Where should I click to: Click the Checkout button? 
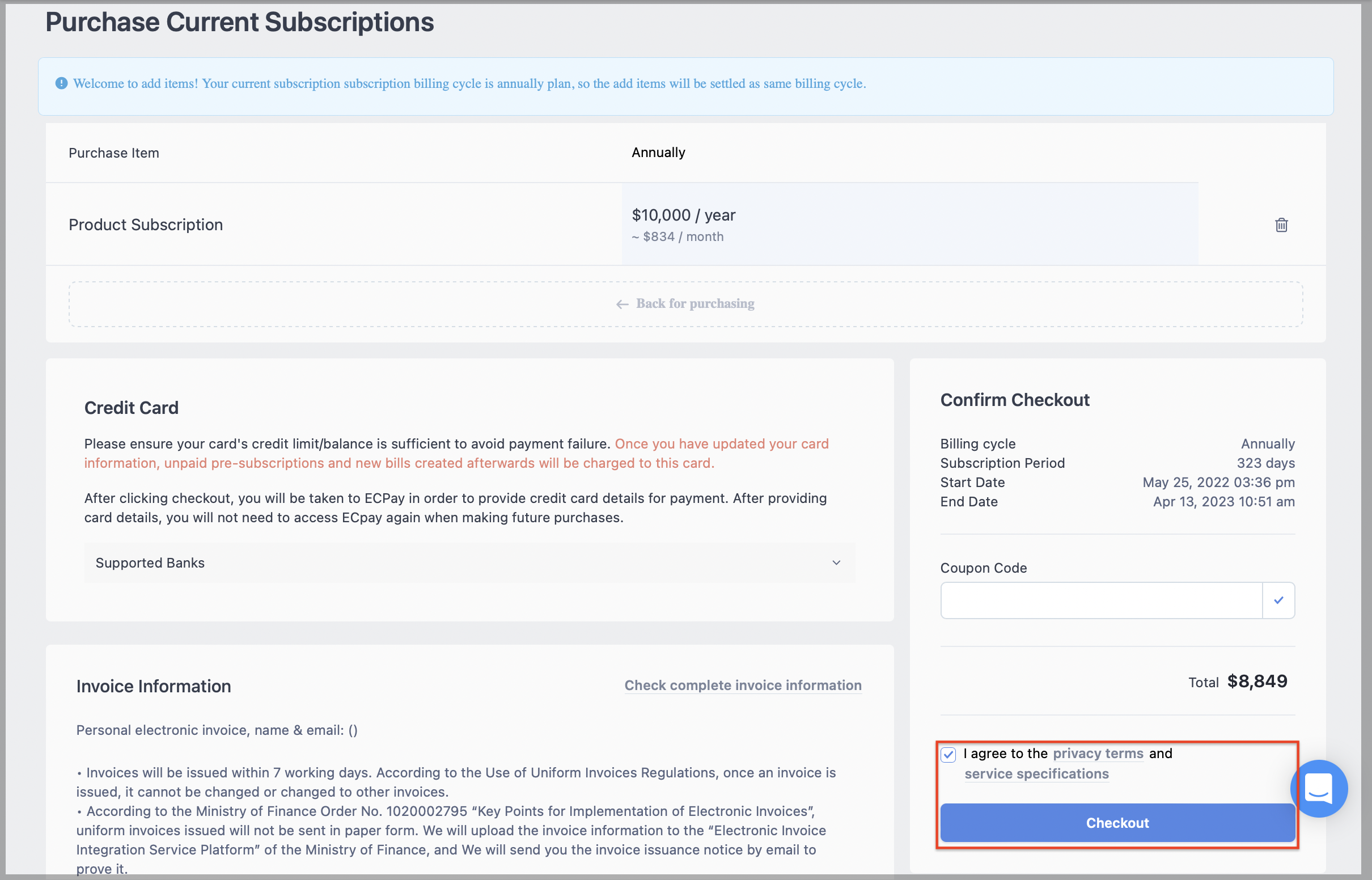pos(1117,823)
